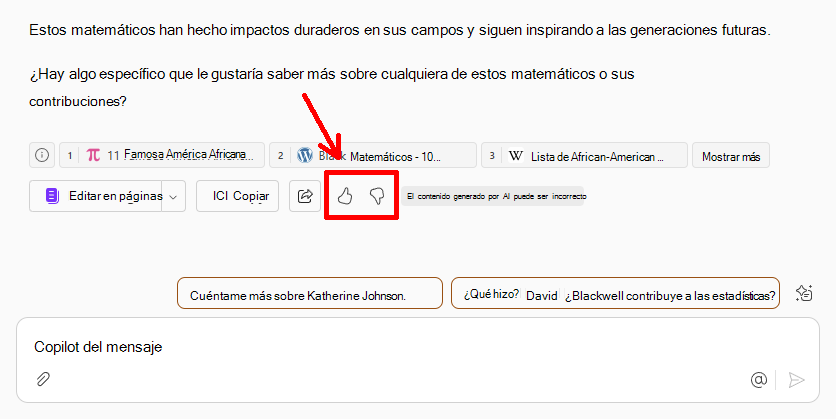Click the sparkle prompt suggestions icon
Image resolution: width=836 pixels, height=419 pixels.
click(804, 293)
